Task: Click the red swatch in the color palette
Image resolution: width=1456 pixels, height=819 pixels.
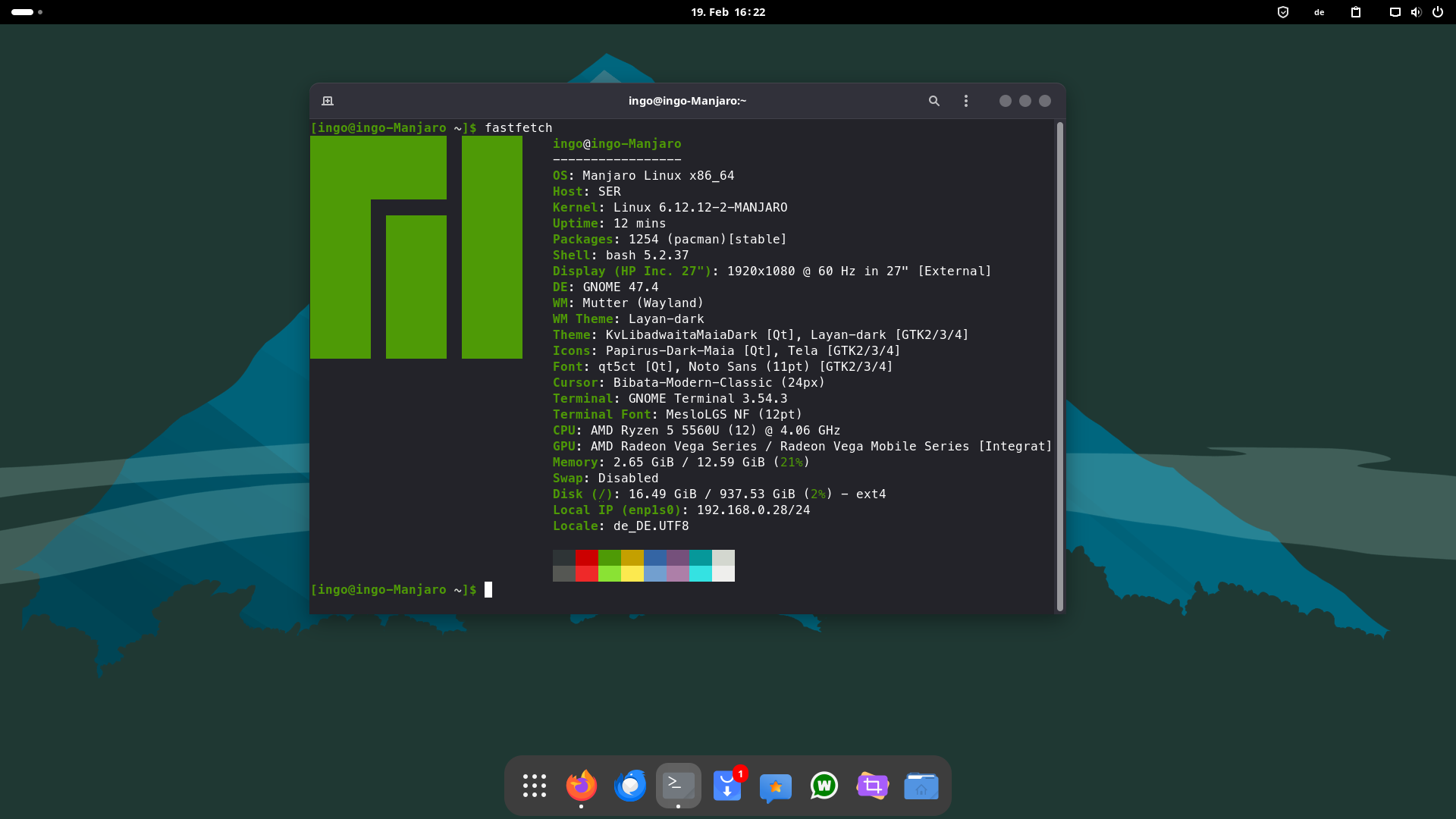Action: (586, 558)
